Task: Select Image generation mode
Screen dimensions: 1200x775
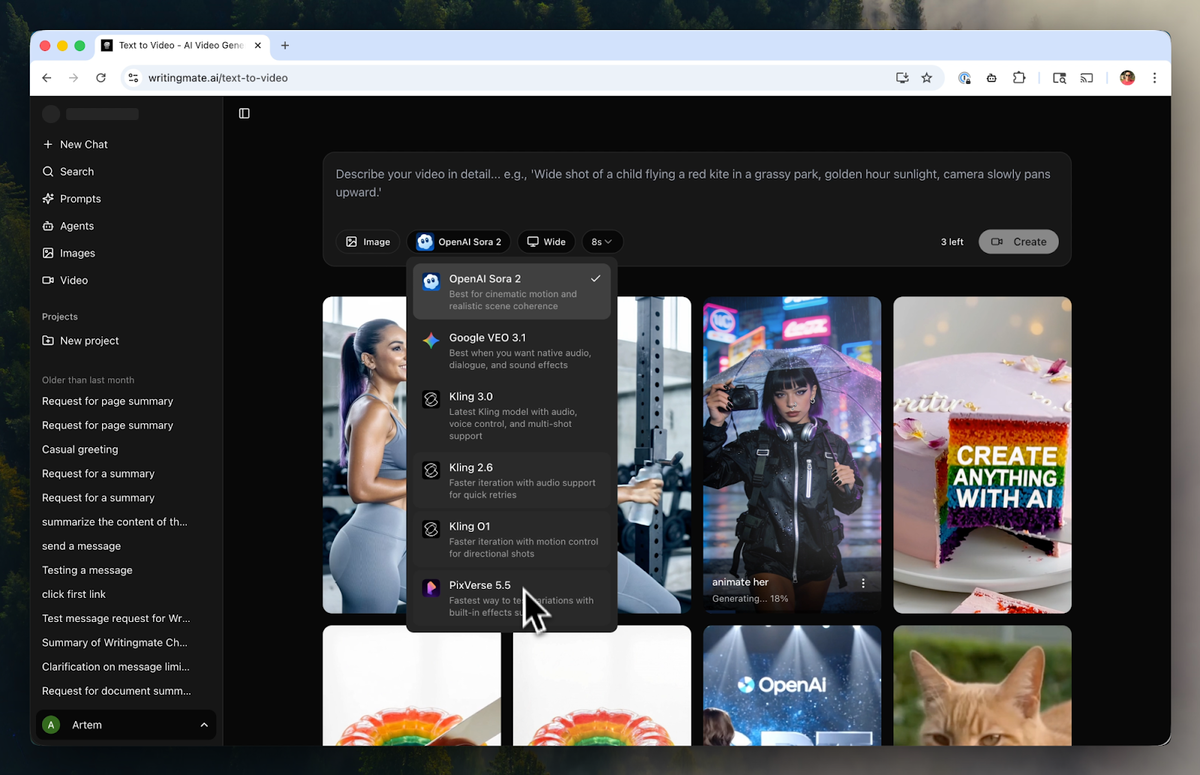Action: (368, 241)
